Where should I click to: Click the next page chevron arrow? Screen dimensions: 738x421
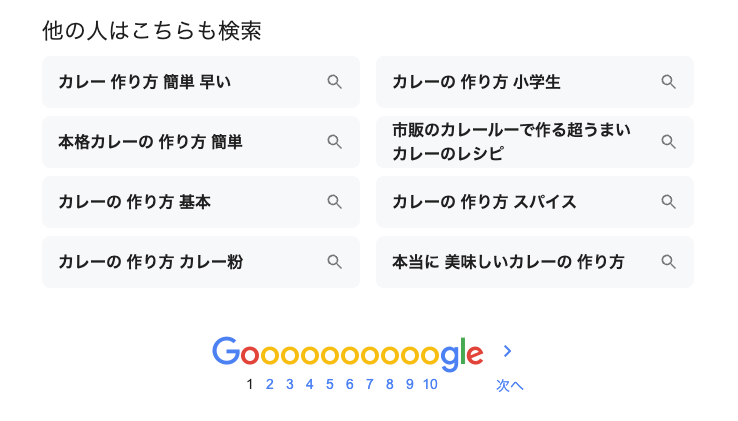pos(508,351)
